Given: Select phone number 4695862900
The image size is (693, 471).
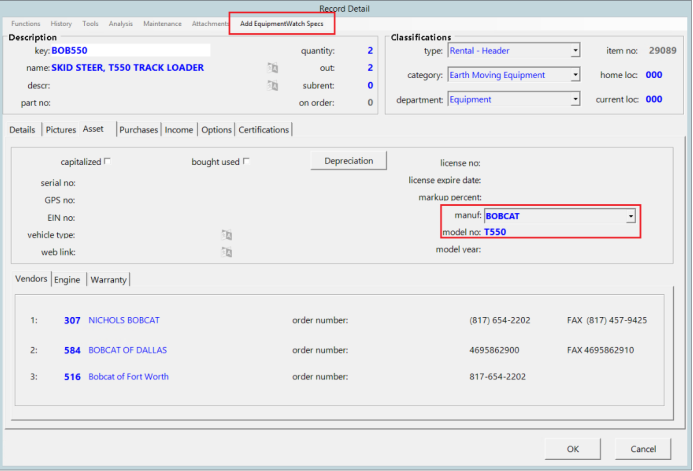Looking at the screenshot, I should tap(494, 350).
